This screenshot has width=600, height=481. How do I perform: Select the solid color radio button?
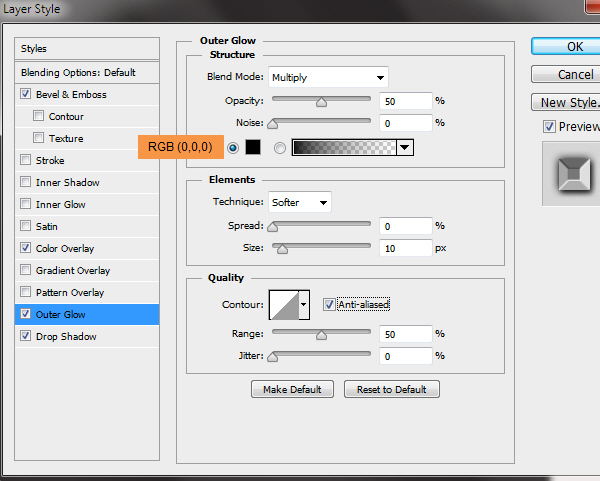(233, 147)
